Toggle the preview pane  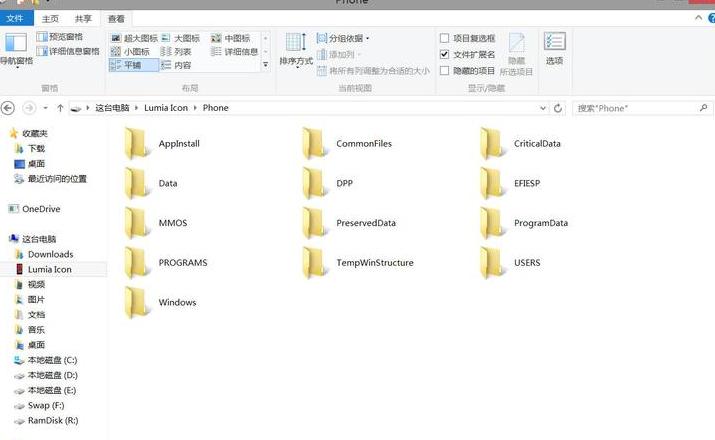[x=60, y=36]
